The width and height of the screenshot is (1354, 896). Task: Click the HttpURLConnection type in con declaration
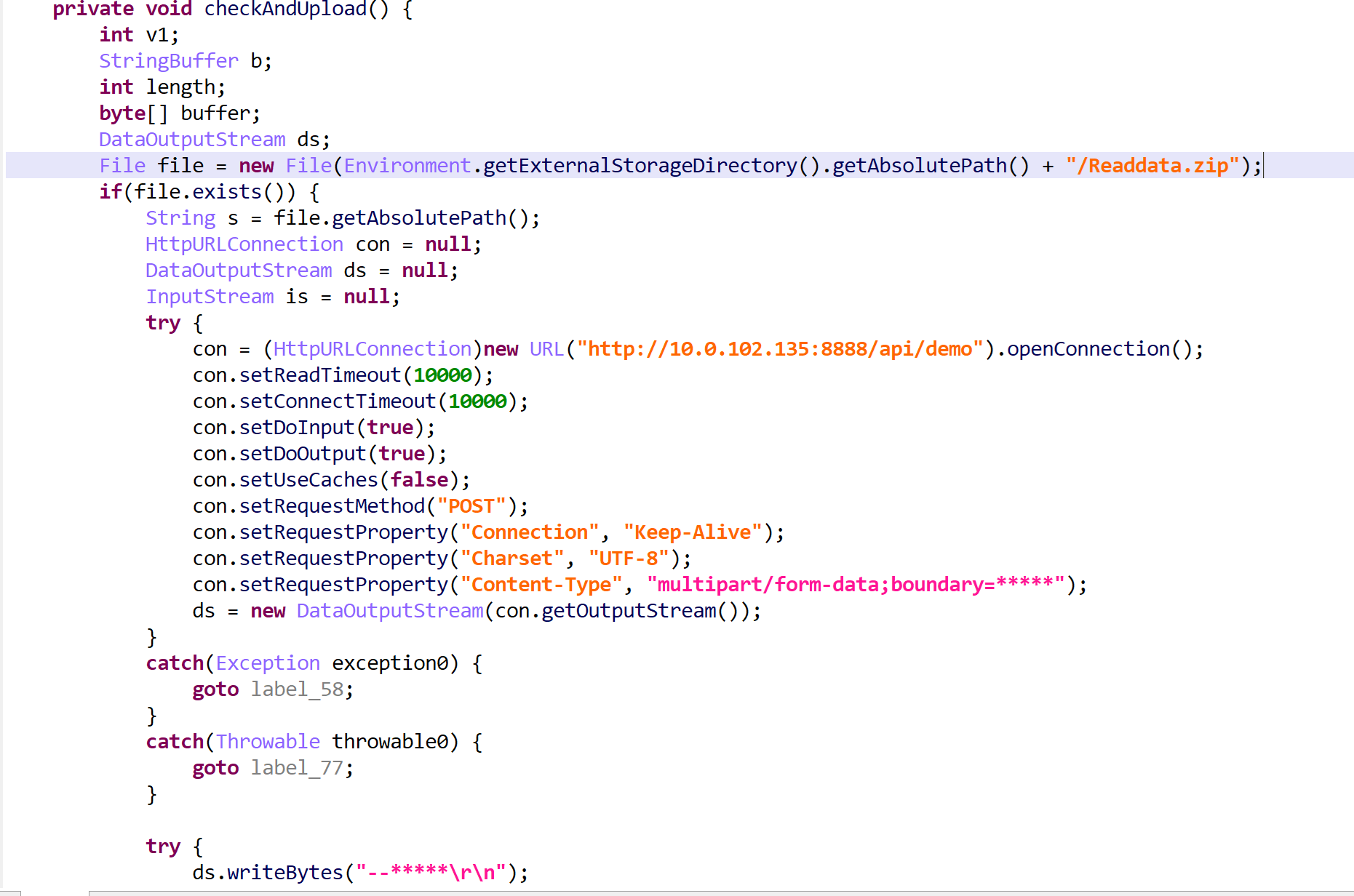coord(244,244)
